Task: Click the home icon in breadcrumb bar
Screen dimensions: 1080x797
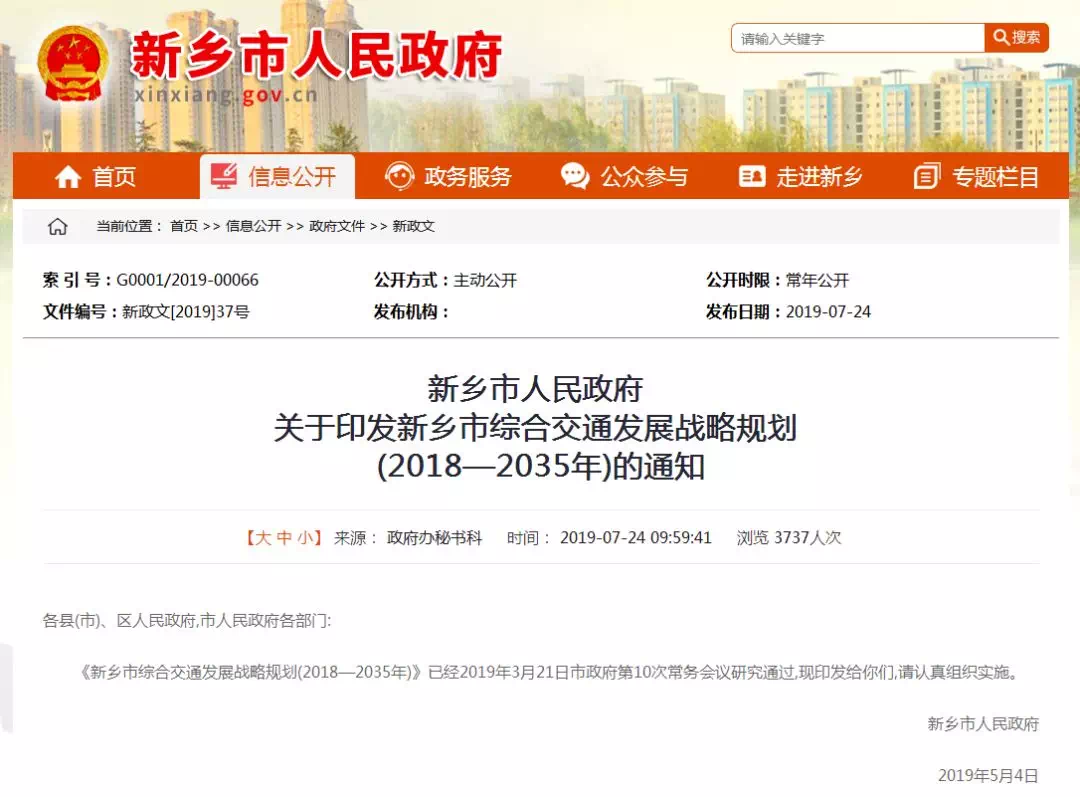Action: pos(58,227)
